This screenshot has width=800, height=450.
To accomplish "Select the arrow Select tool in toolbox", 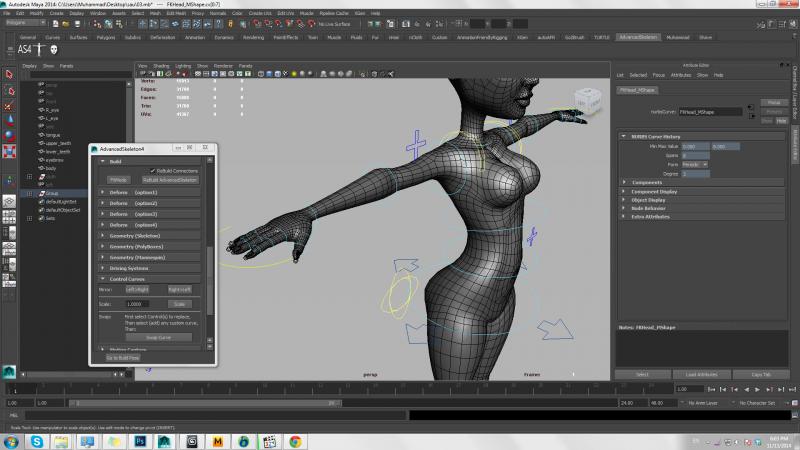I will click(9, 74).
